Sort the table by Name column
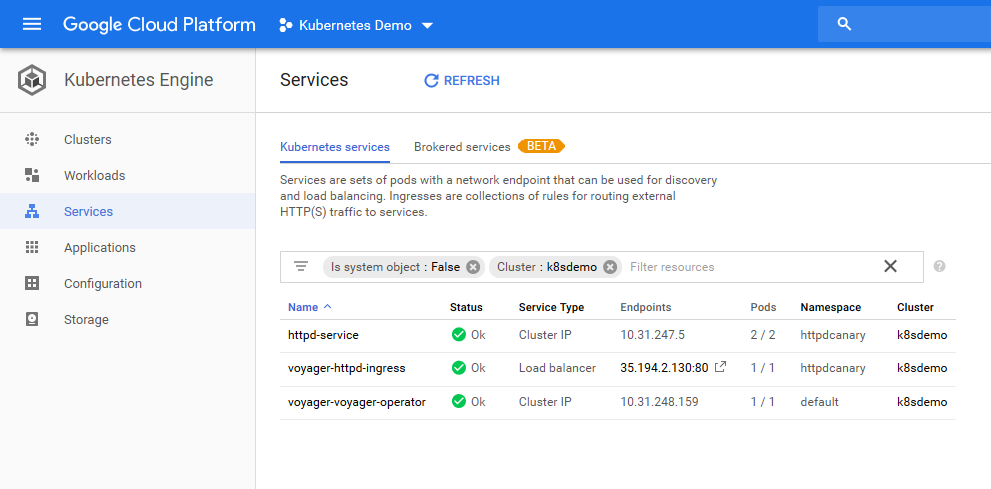The width and height of the screenshot is (991, 489). click(x=303, y=307)
